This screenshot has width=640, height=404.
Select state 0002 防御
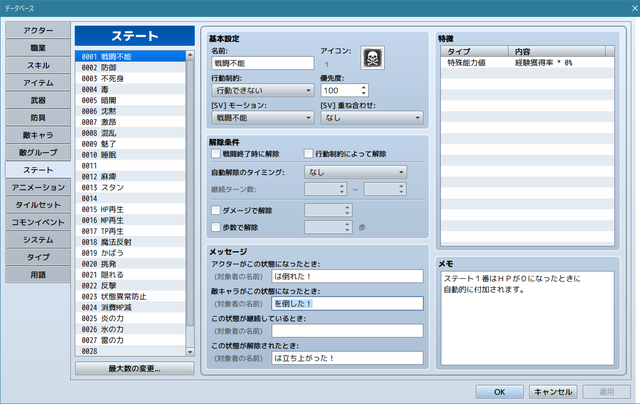pos(130,68)
